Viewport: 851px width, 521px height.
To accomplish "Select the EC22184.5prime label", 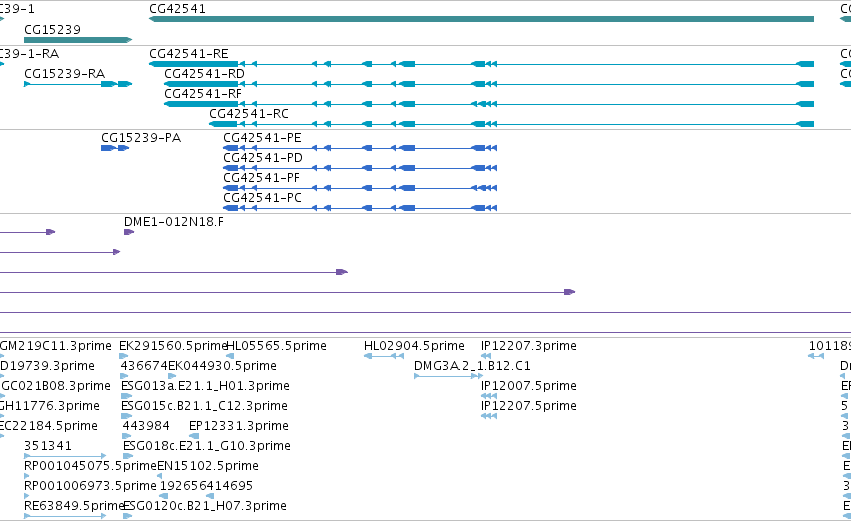I will pyautogui.click(x=48, y=427).
